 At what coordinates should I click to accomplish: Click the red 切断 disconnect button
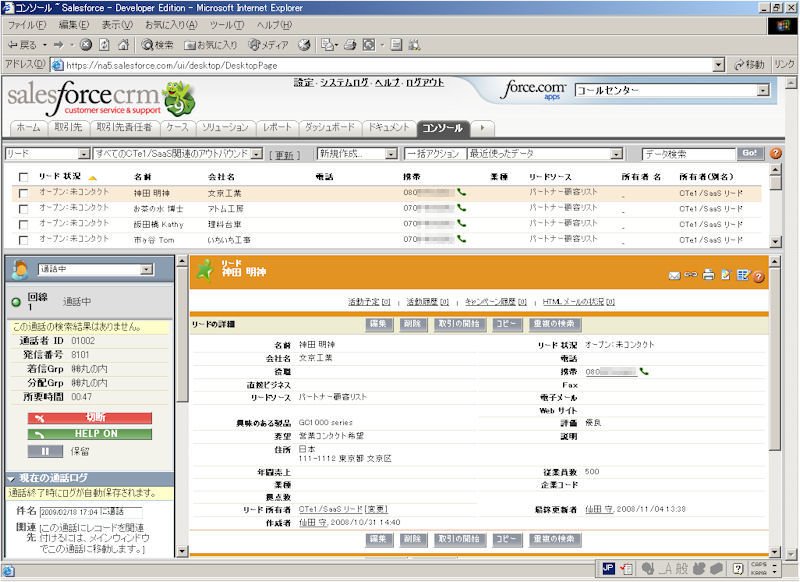(x=90, y=418)
